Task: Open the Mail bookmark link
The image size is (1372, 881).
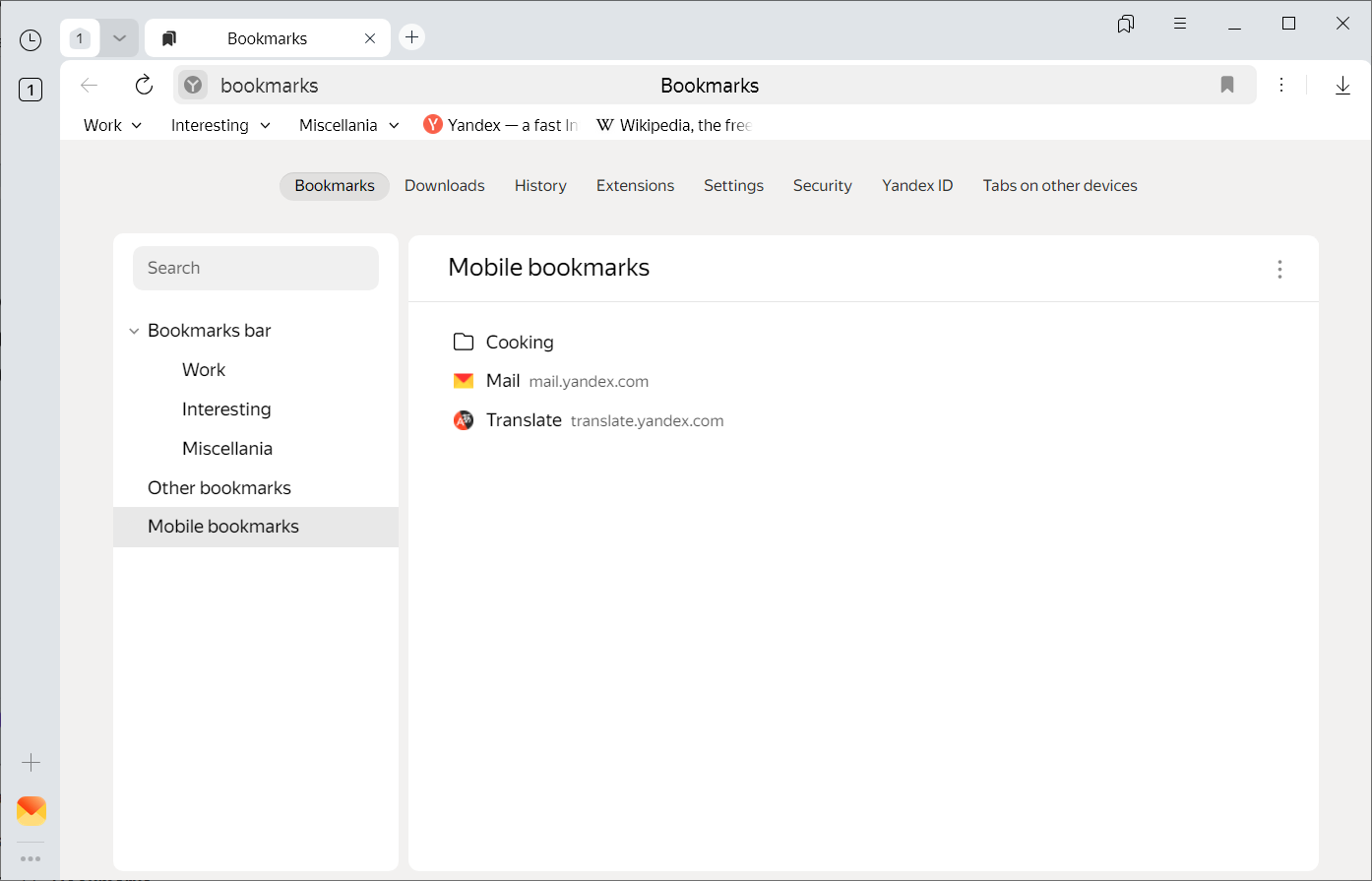Action: (x=503, y=381)
